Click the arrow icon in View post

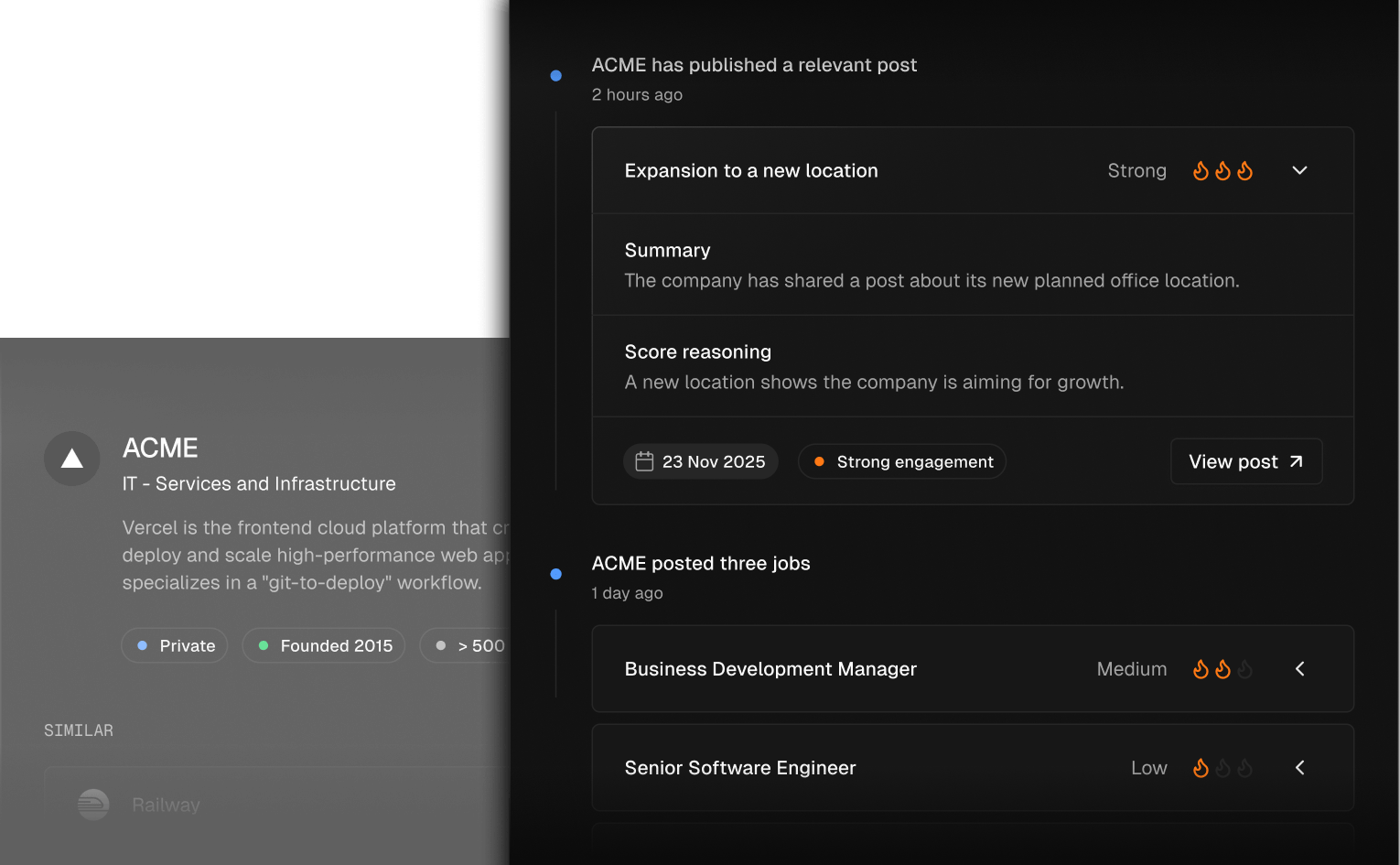[1296, 462]
